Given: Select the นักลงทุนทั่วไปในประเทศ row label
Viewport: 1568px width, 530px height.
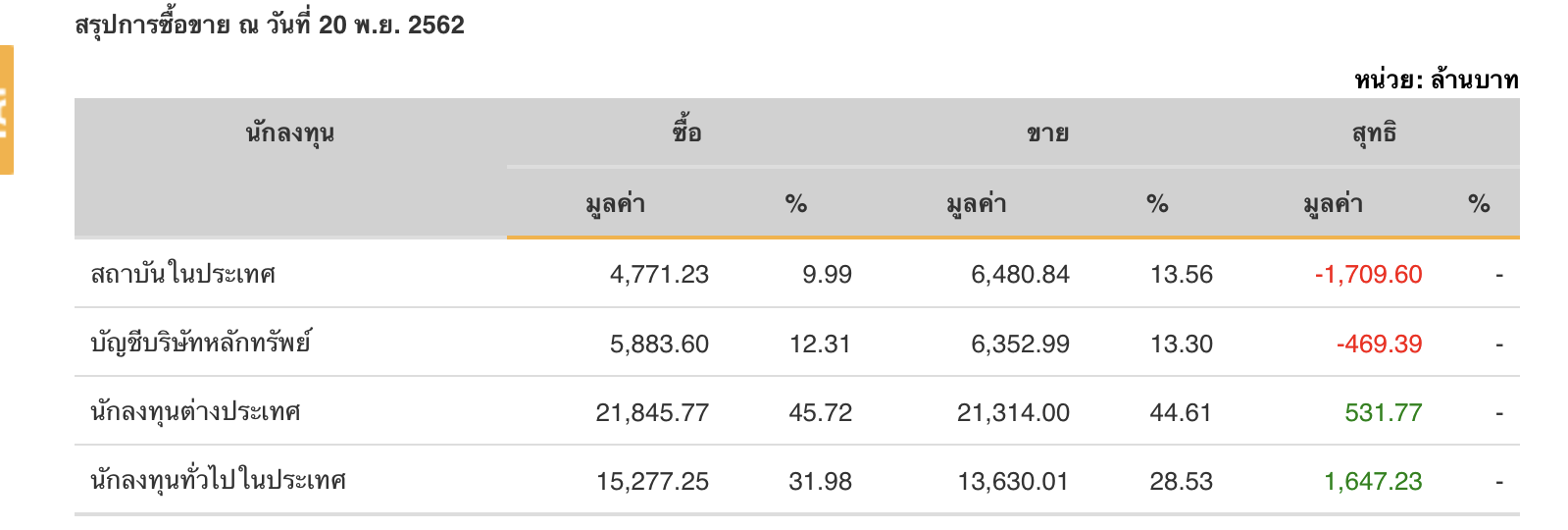Looking at the screenshot, I should coord(218,481).
